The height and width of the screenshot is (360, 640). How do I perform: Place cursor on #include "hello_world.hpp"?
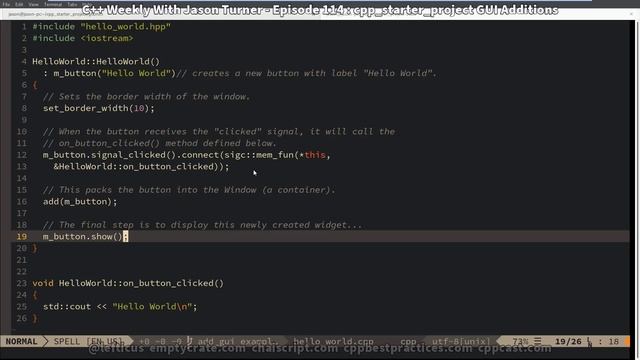[x=102, y=27]
